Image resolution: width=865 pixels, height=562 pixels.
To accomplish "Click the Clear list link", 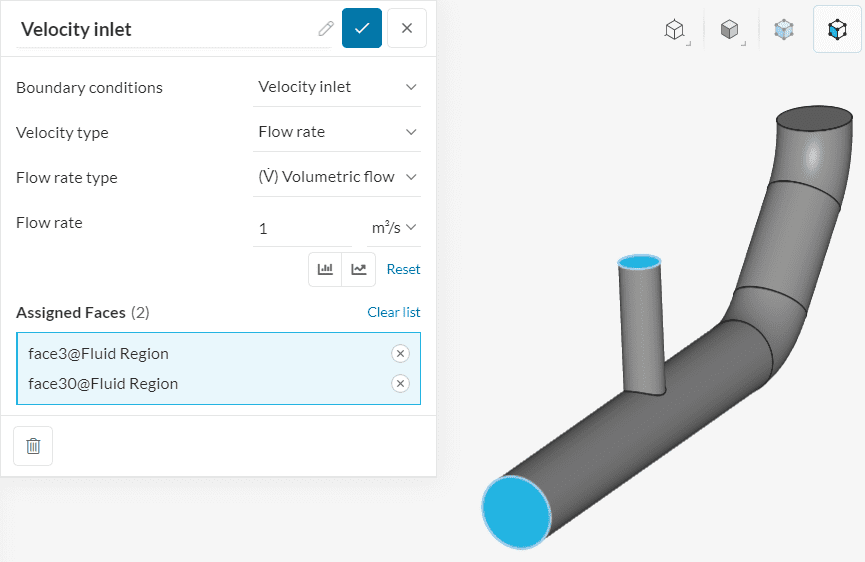I will [x=393, y=312].
